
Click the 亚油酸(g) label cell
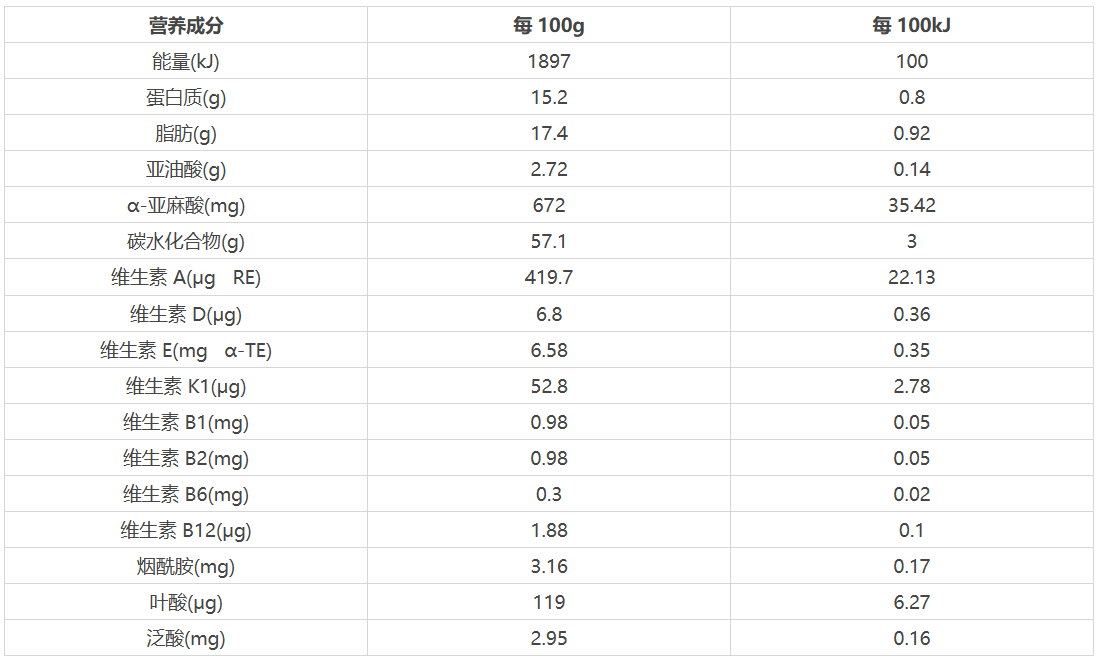coord(185,169)
